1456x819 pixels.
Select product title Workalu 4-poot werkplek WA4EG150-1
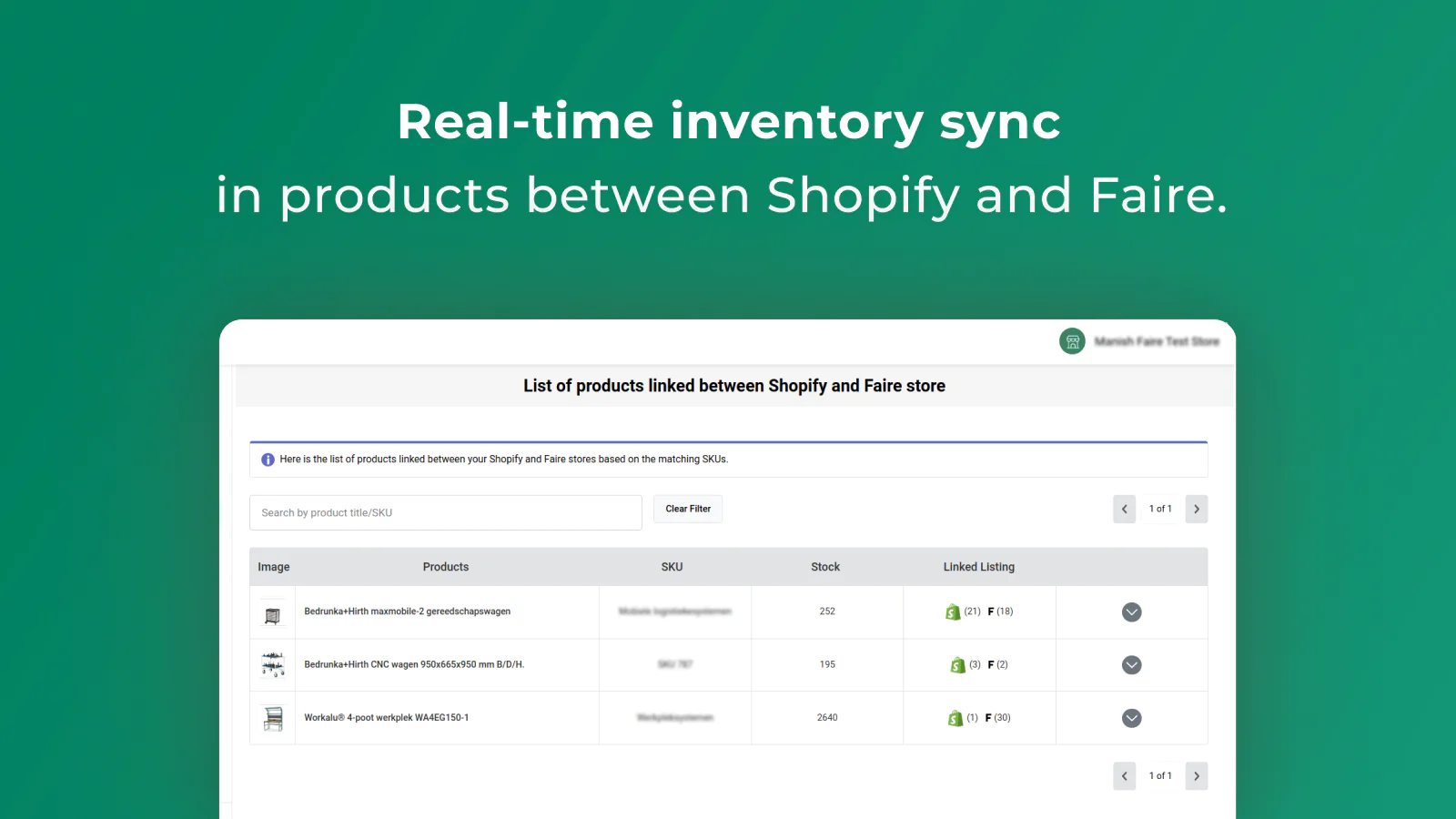pos(387,718)
